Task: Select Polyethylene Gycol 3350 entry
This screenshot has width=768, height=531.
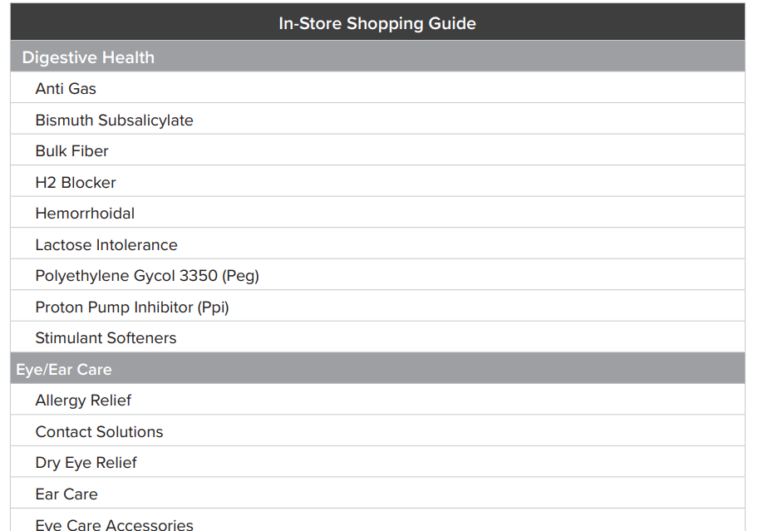Action: (147, 276)
